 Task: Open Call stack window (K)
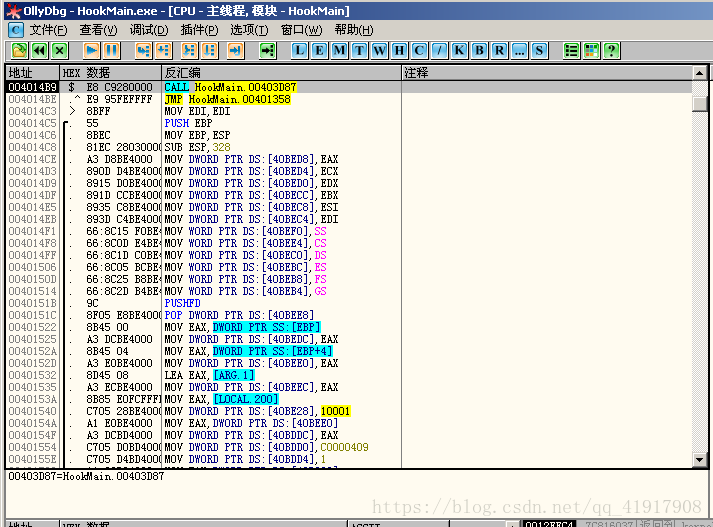point(459,50)
